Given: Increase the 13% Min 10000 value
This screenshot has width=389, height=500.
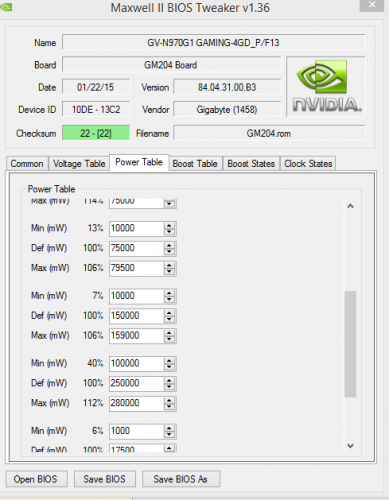Looking at the screenshot, I should click(169, 225).
